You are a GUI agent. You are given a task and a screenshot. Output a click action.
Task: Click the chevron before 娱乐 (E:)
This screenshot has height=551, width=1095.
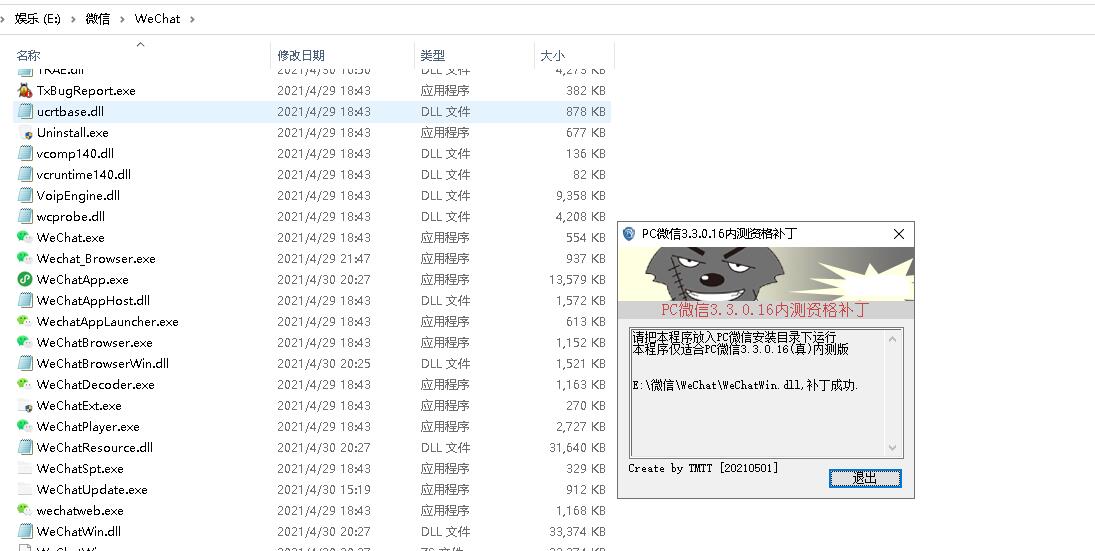click(x=3, y=19)
